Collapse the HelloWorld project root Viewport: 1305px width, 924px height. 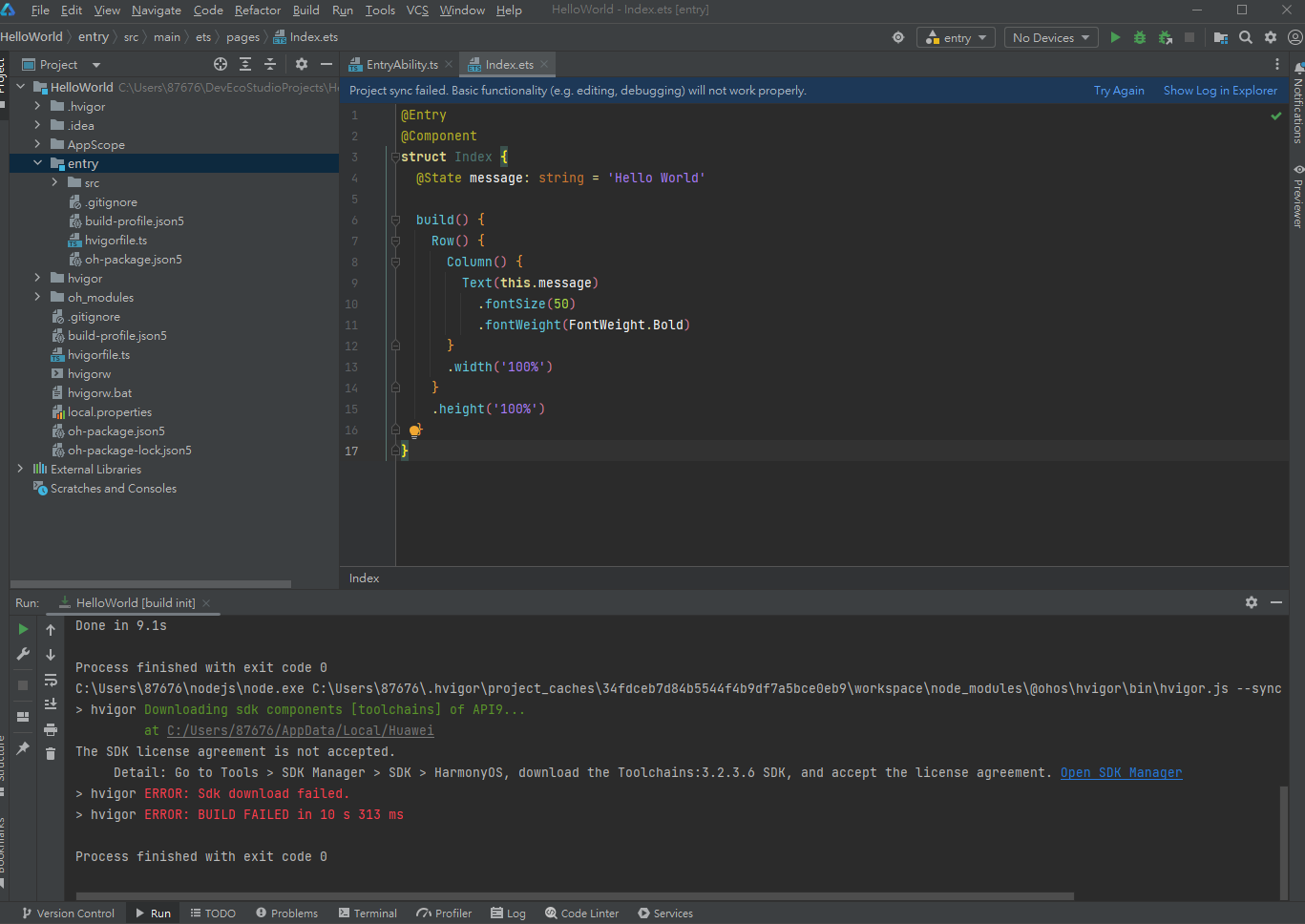click(20, 87)
